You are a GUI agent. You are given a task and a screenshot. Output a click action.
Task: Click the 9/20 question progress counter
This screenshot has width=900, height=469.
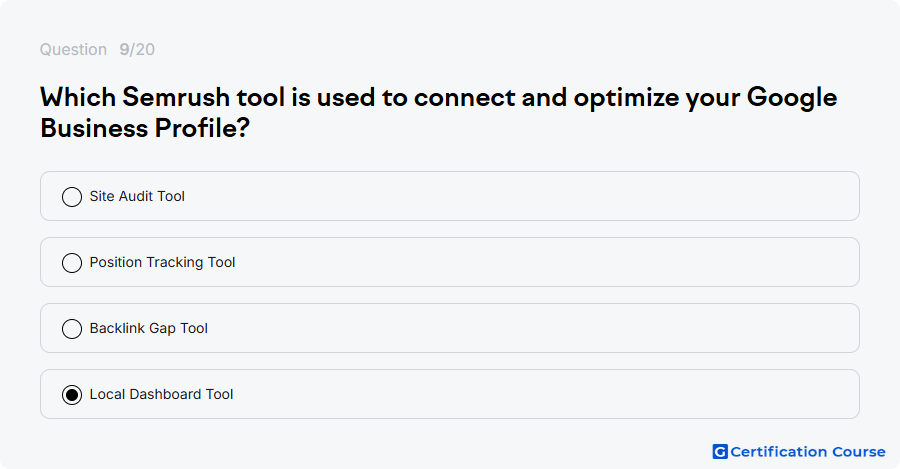(137, 49)
